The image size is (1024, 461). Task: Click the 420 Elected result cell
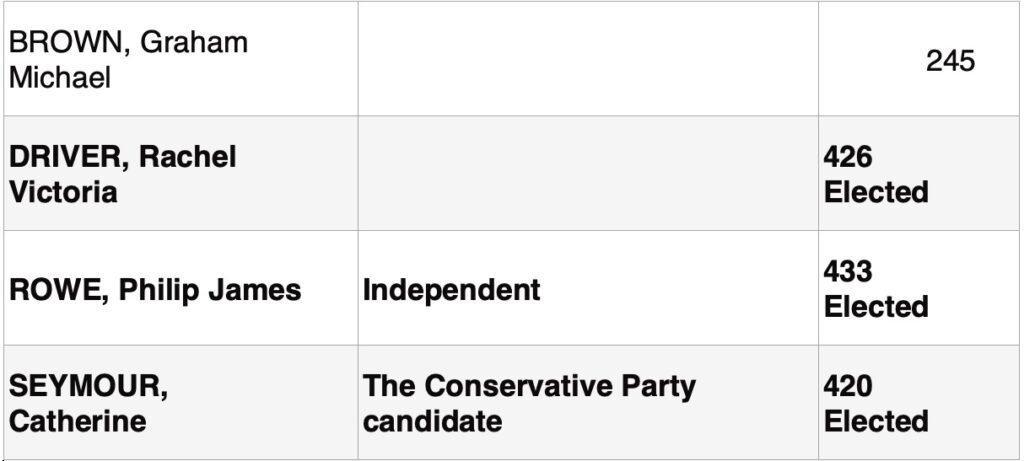coord(918,402)
